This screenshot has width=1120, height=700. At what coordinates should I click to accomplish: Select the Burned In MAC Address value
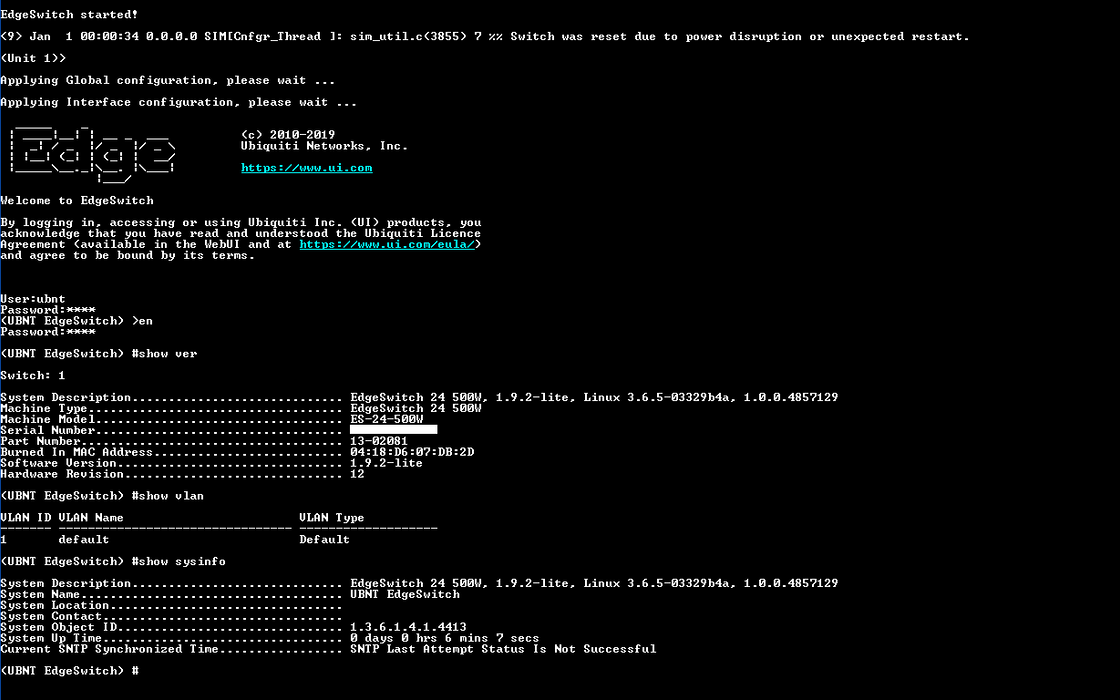[x=412, y=452]
